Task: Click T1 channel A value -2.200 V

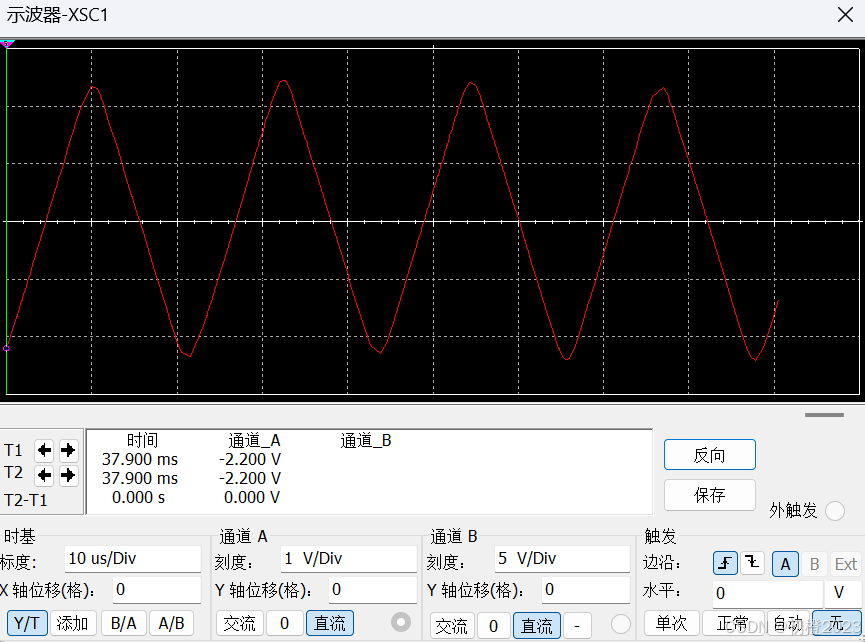Action: point(250,459)
